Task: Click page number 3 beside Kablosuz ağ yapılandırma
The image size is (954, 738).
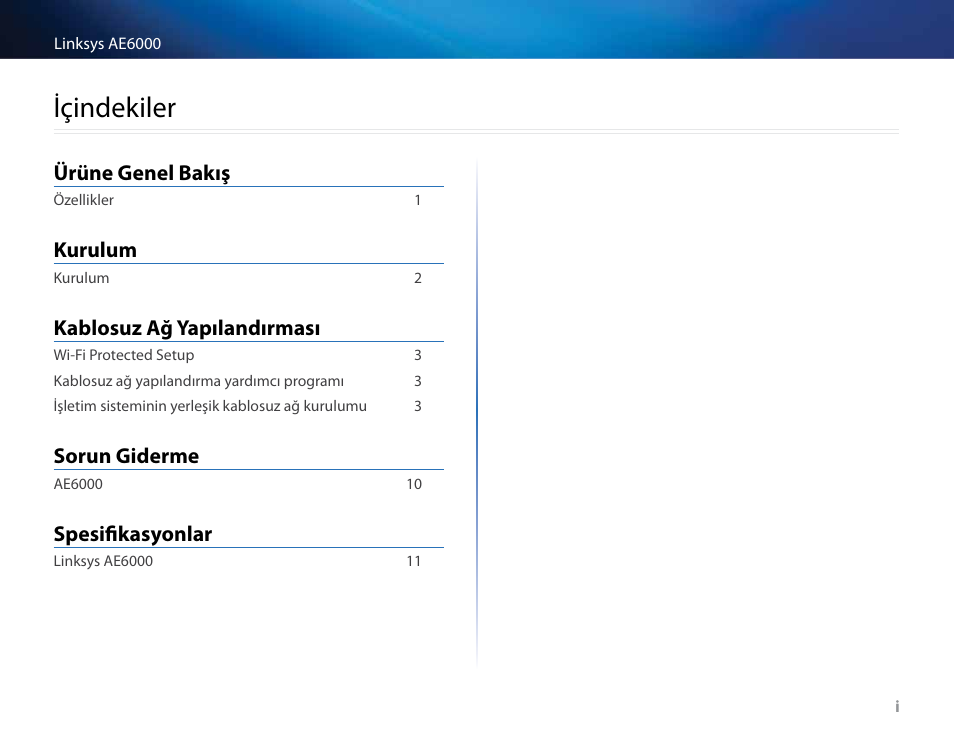Action: click(418, 381)
